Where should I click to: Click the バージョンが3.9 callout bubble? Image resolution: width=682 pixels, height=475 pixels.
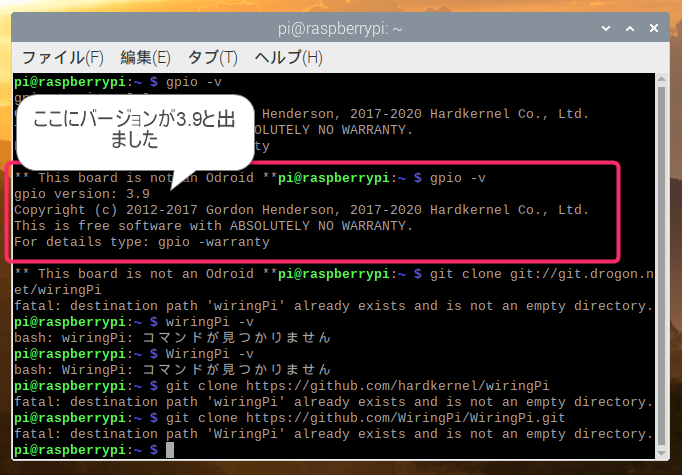134,130
